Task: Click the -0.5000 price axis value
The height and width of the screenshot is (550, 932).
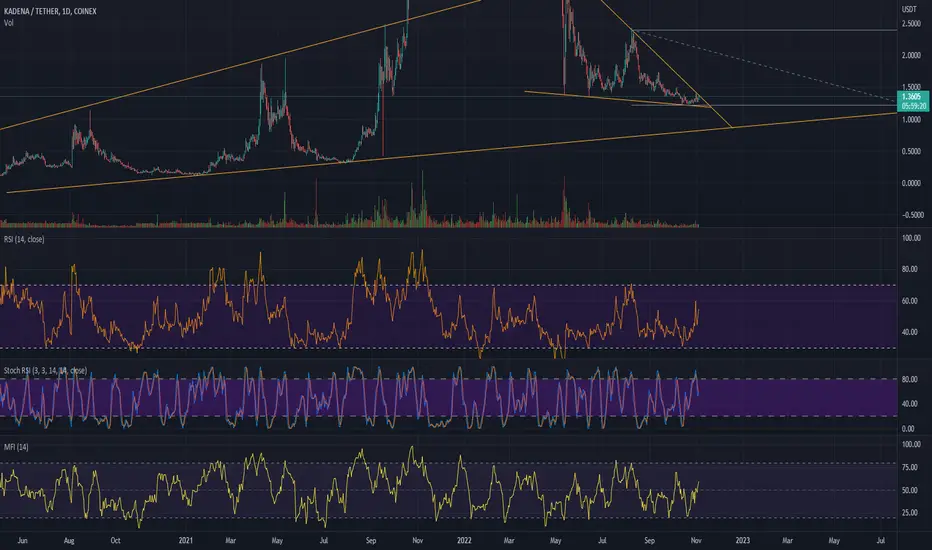Action: 912,215
